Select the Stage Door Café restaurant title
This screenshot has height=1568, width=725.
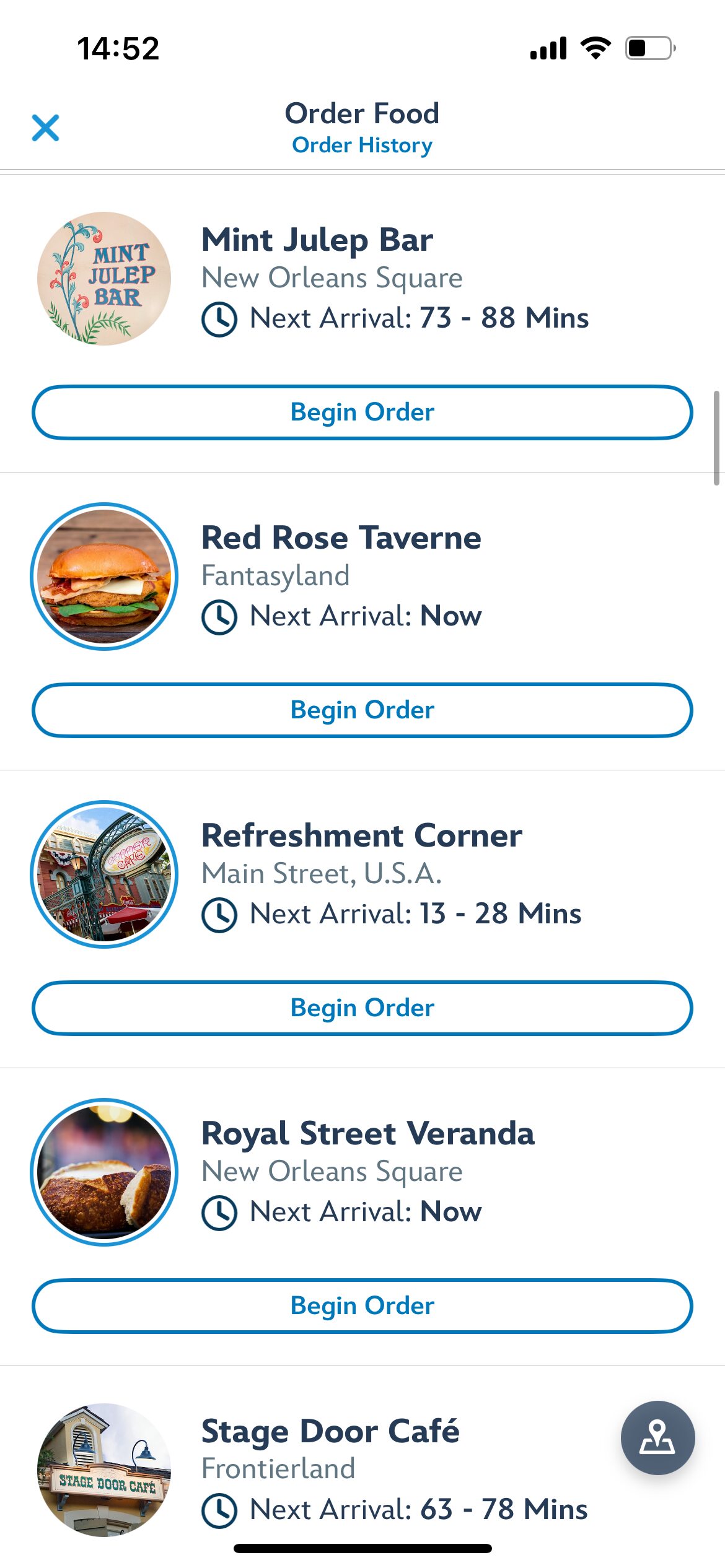pyautogui.click(x=330, y=1432)
